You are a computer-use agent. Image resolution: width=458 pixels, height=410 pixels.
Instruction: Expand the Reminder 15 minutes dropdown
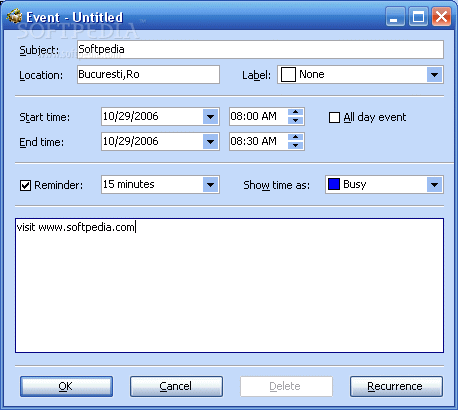[x=210, y=184]
